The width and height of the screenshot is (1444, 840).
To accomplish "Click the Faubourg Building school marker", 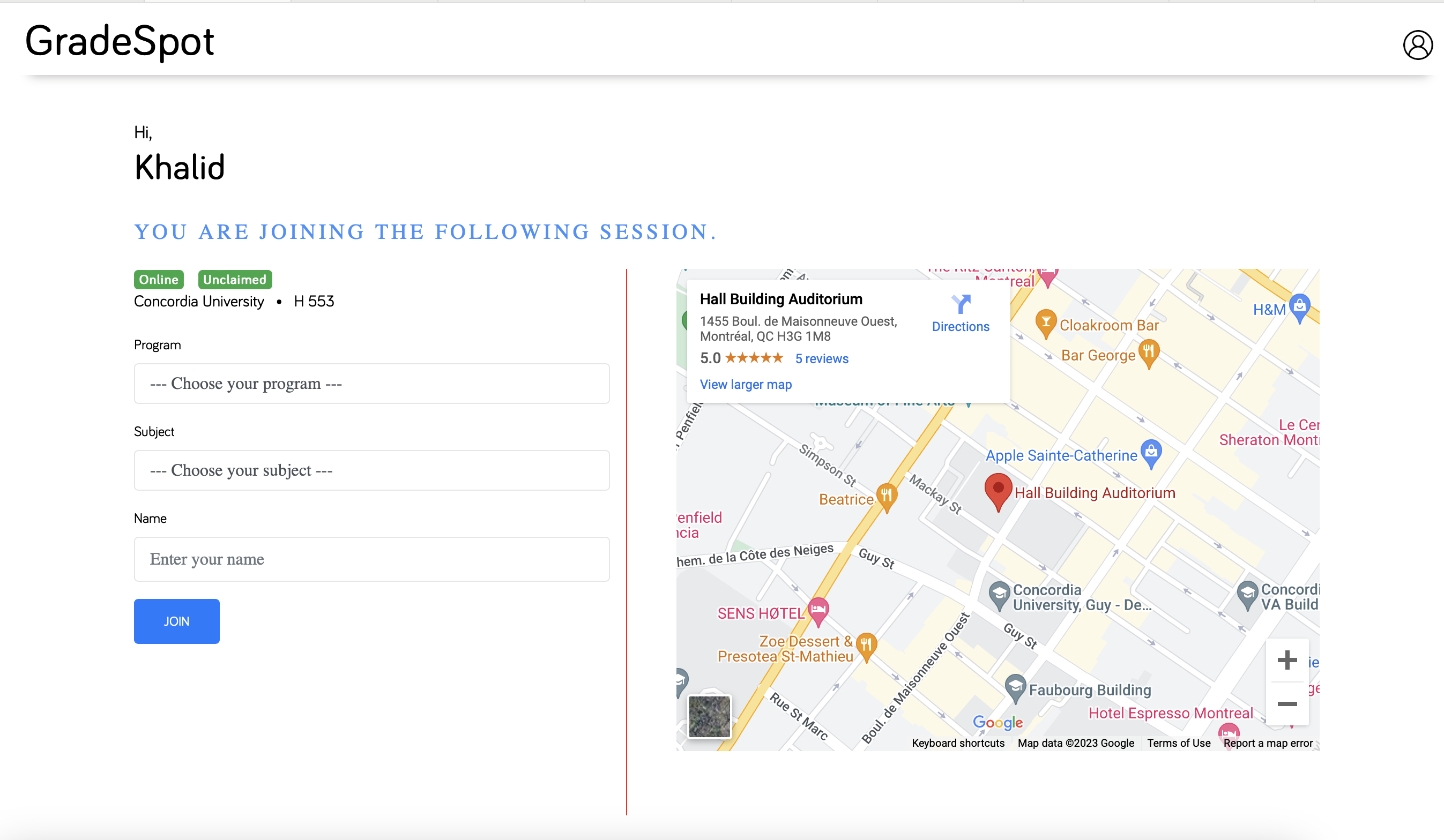I will (x=1015, y=686).
